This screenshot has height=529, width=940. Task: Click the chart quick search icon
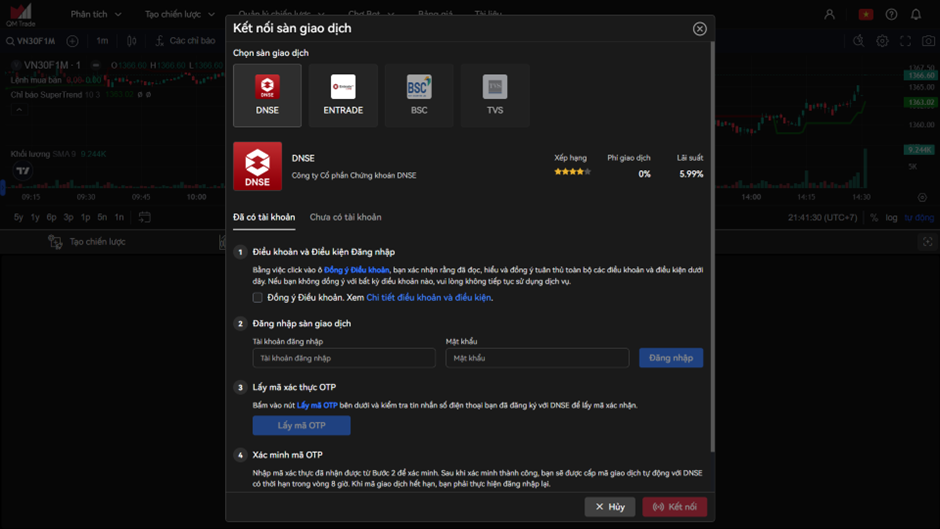[x=858, y=41]
